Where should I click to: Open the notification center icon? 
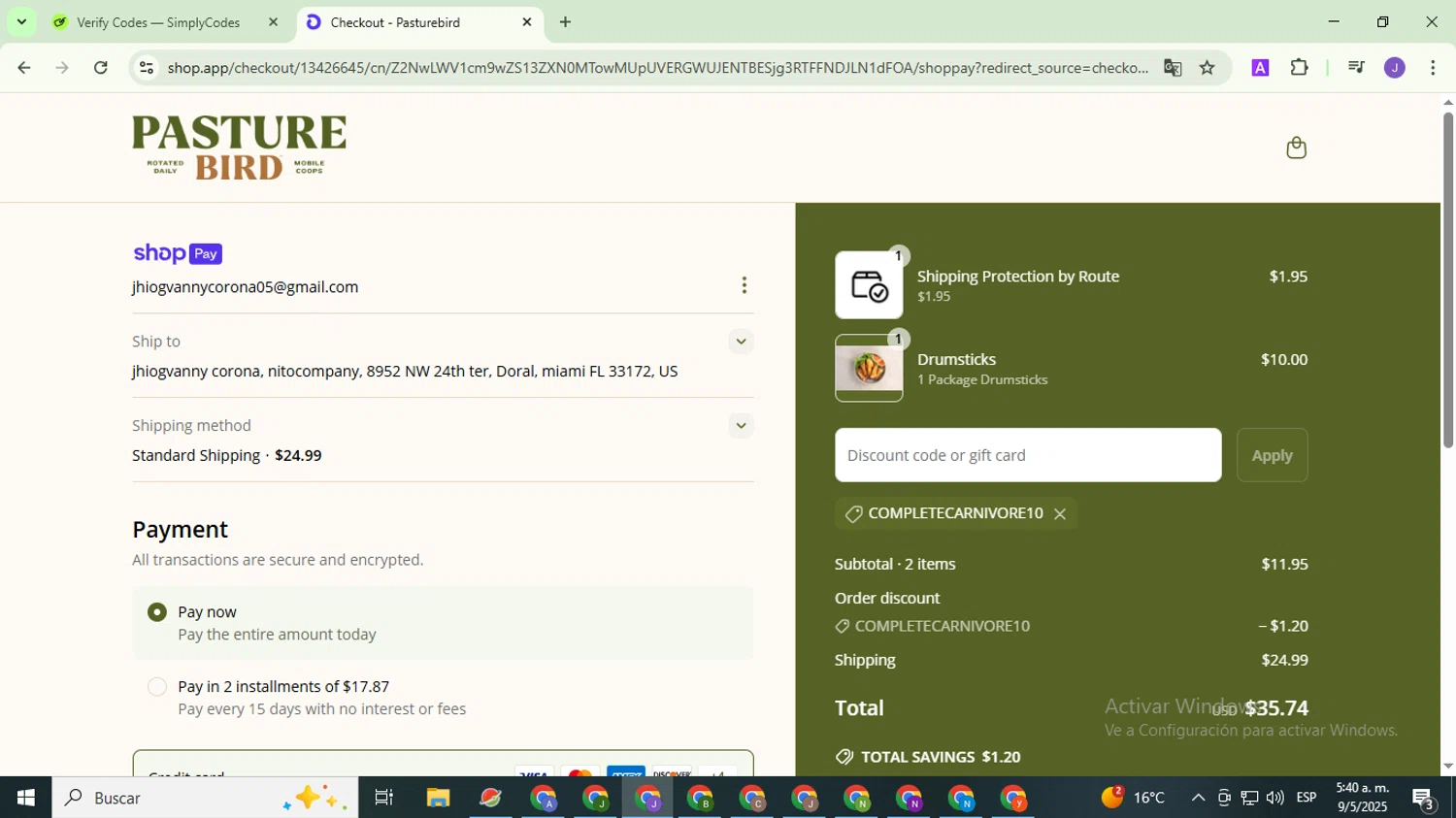coord(1424,799)
